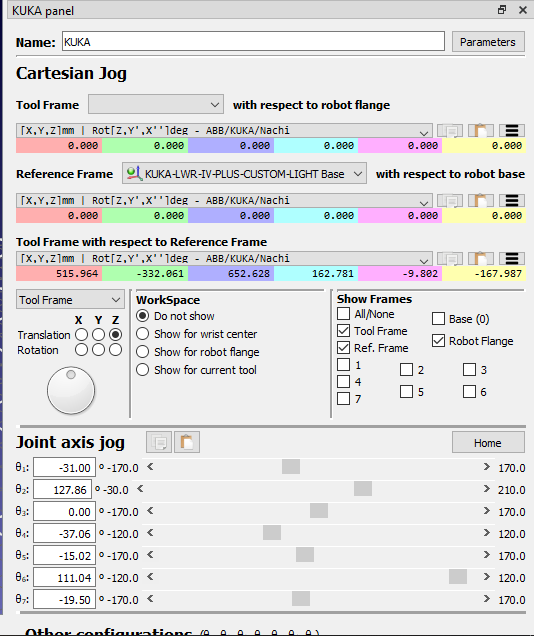534x636 pixels.
Task: Copy Tool Frame with respect to Reference pose
Action: 450,258
